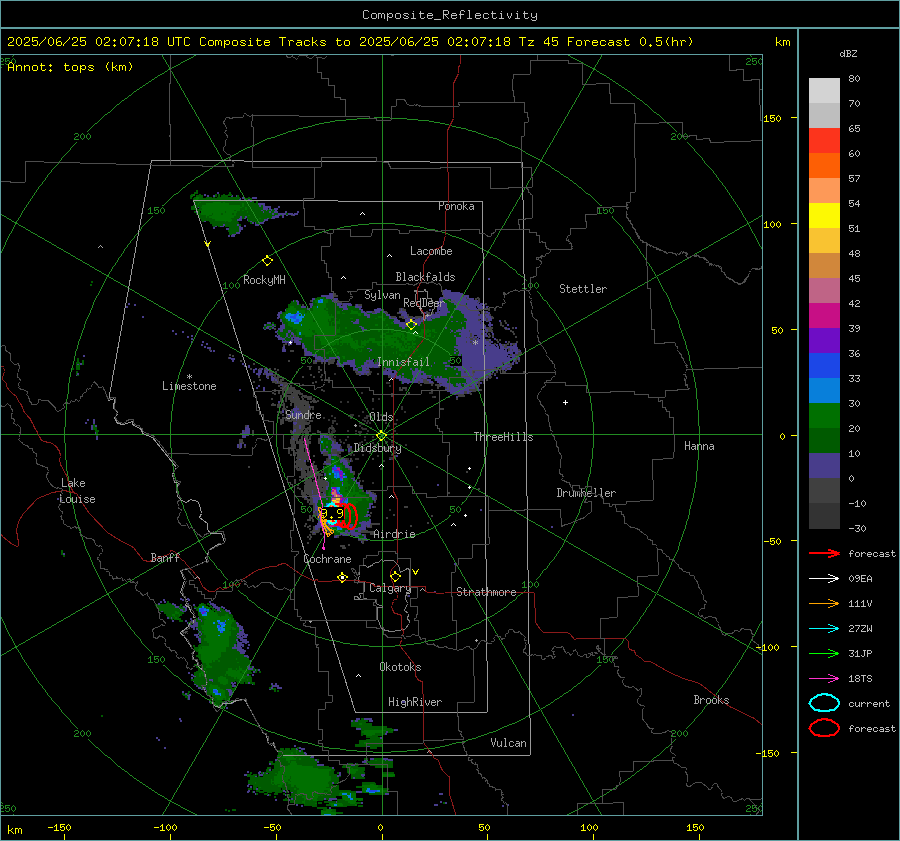Click the Composite Tracks timestamp header
Viewport: 900px width, 841px height.
pos(350,42)
